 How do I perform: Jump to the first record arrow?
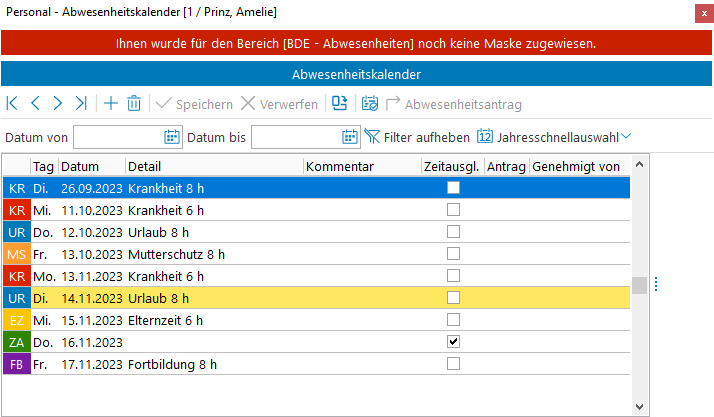pyautogui.click(x=12, y=104)
